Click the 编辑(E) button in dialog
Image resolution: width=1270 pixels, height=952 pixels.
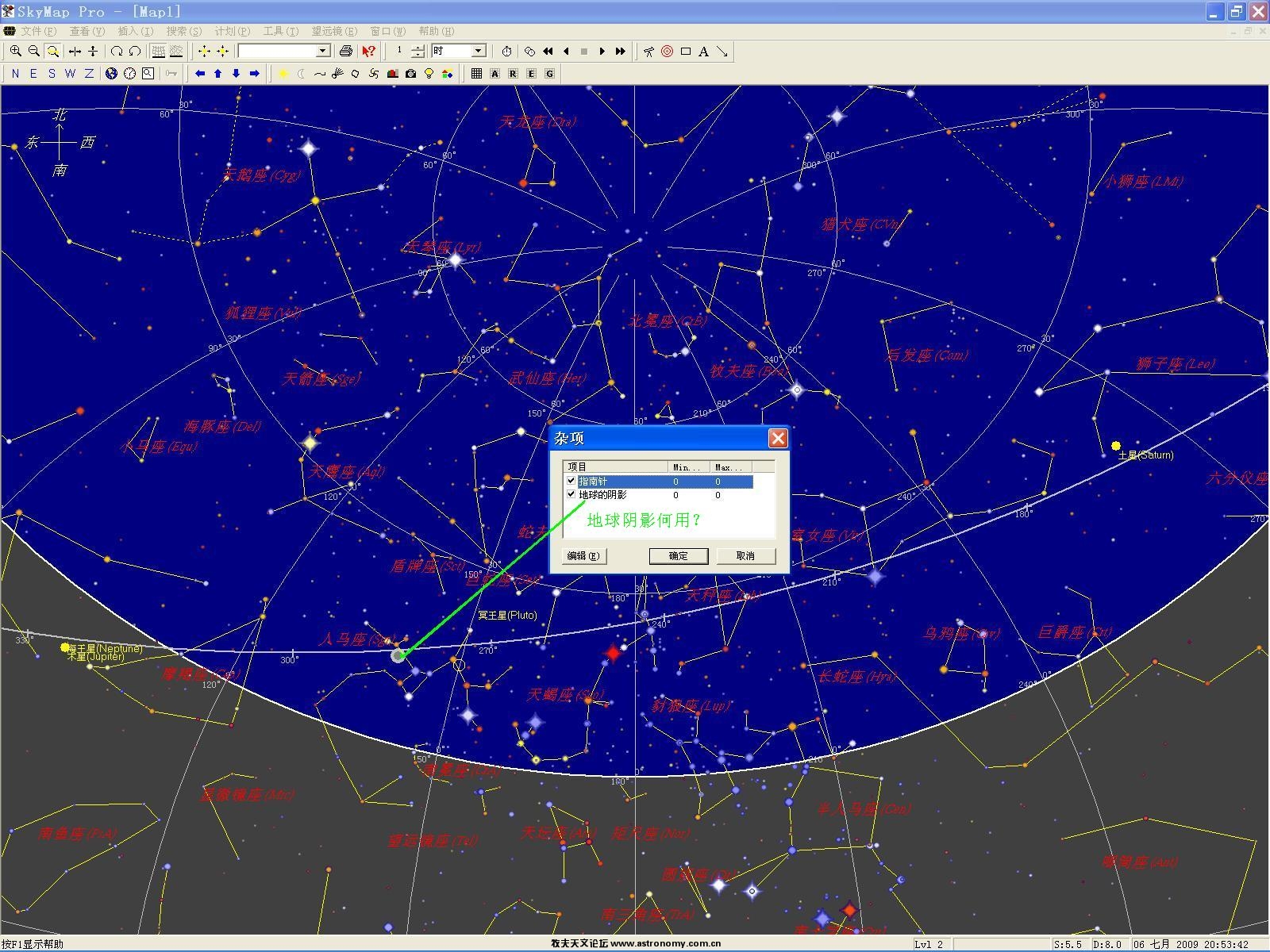pos(584,555)
